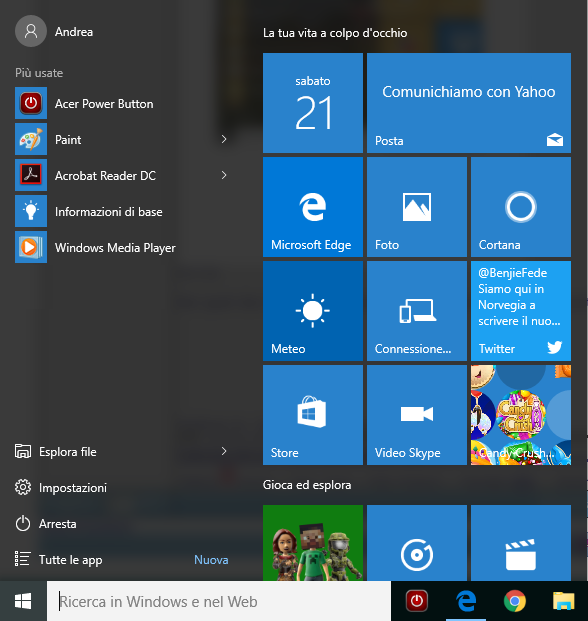Open File Explorer from the taskbar
Image resolution: width=588 pixels, height=621 pixels.
point(563,601)
